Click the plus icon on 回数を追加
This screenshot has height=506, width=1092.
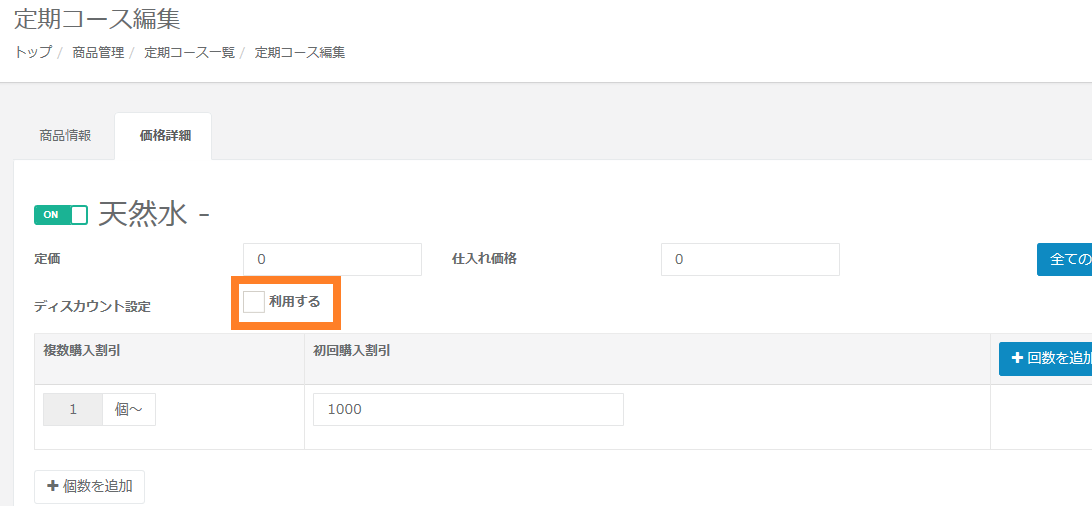pos(1017,358)
